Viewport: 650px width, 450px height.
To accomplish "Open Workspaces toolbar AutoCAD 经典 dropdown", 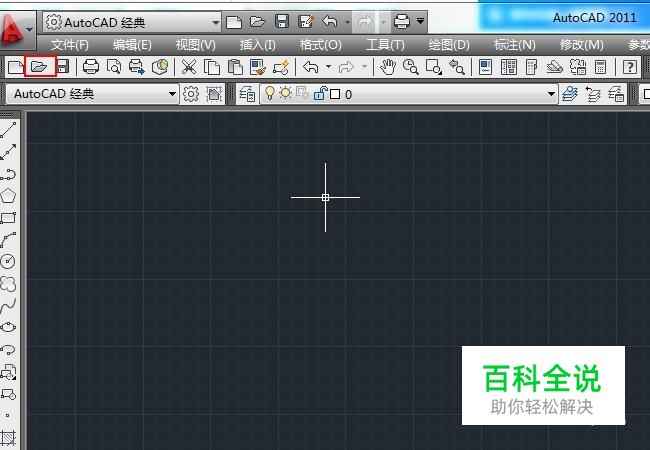I will point(92,94).
